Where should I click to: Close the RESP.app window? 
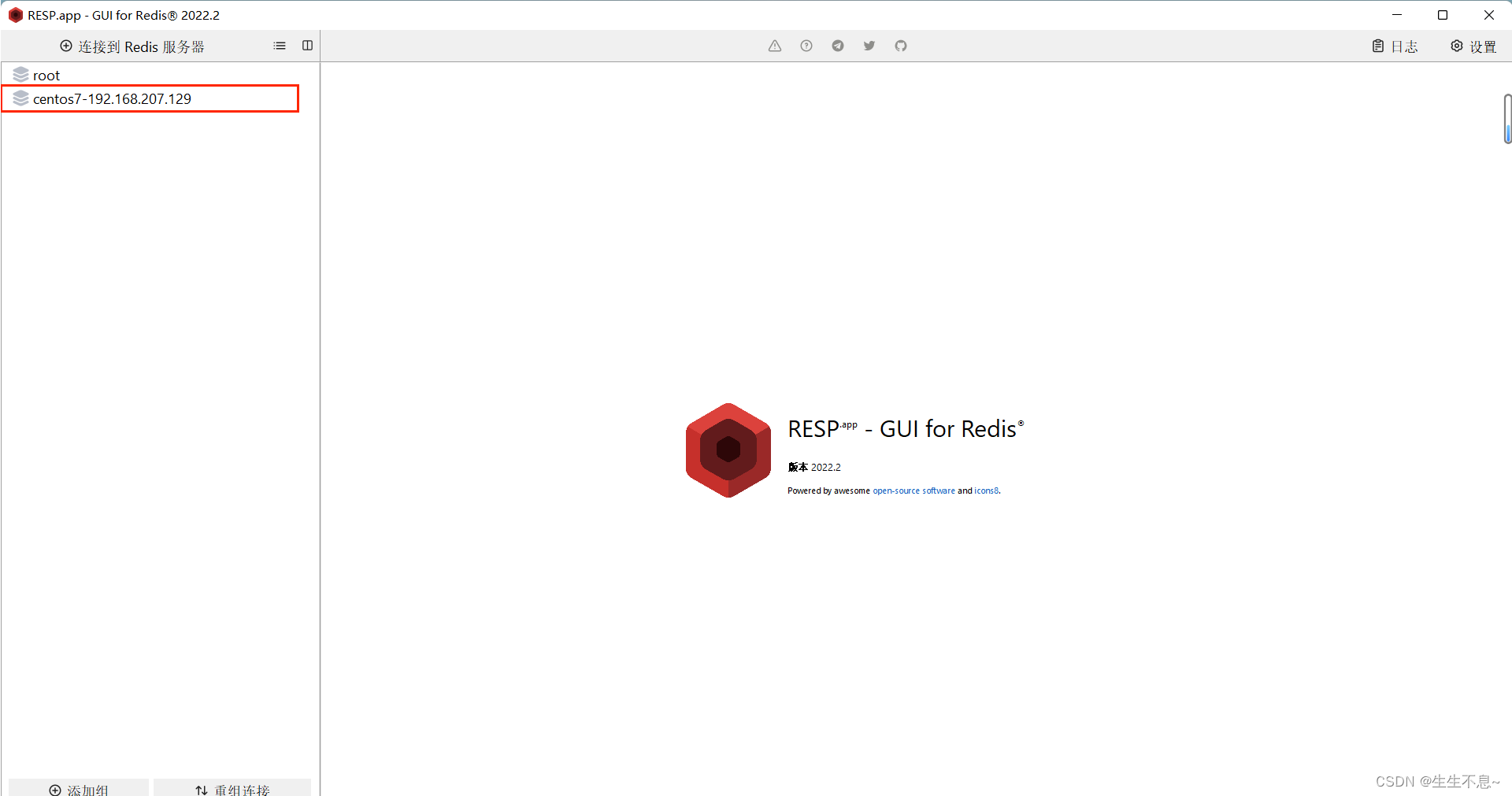(1488, 15)
